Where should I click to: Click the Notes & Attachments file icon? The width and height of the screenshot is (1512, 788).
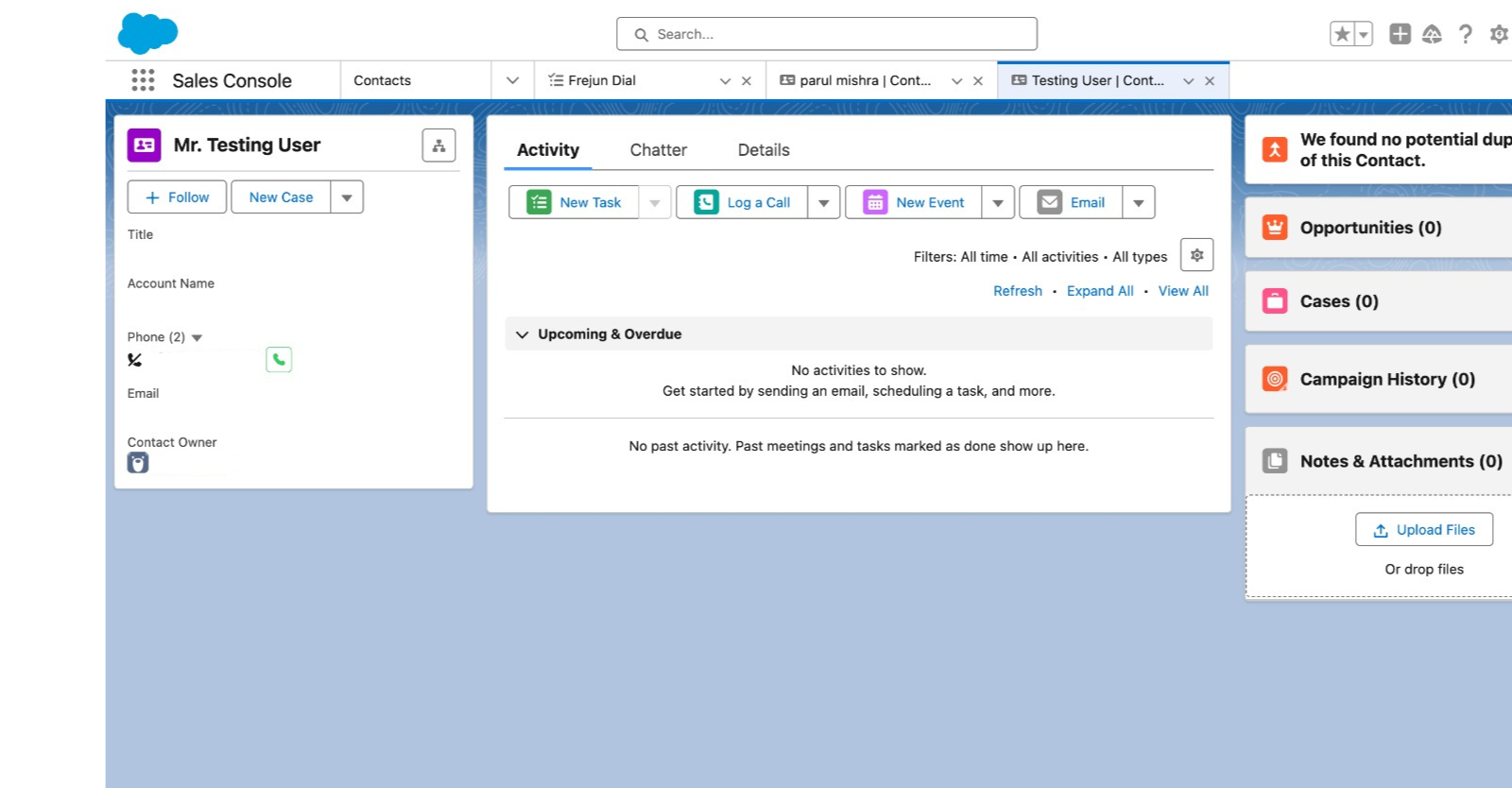click(1275, 461)
